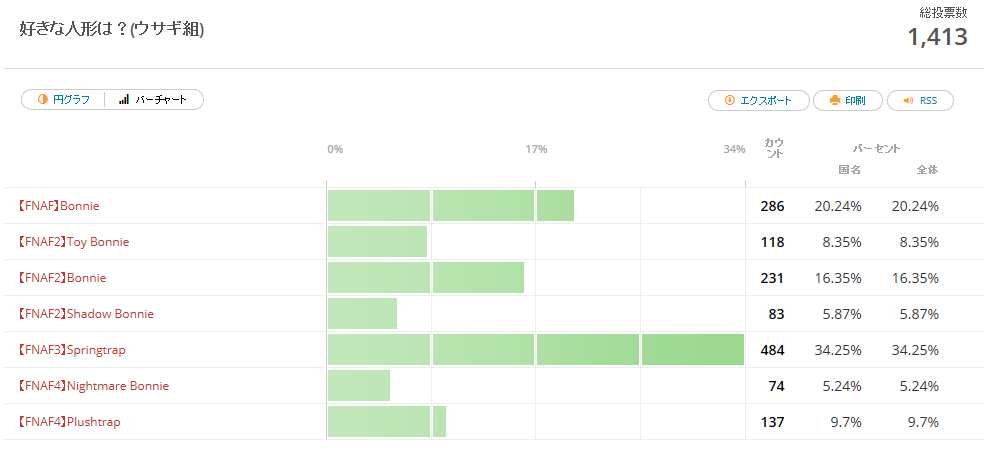Select 【FNAF4】Nightmare Bonnie link
Screen dimensions: 995x467
point(92,386)
